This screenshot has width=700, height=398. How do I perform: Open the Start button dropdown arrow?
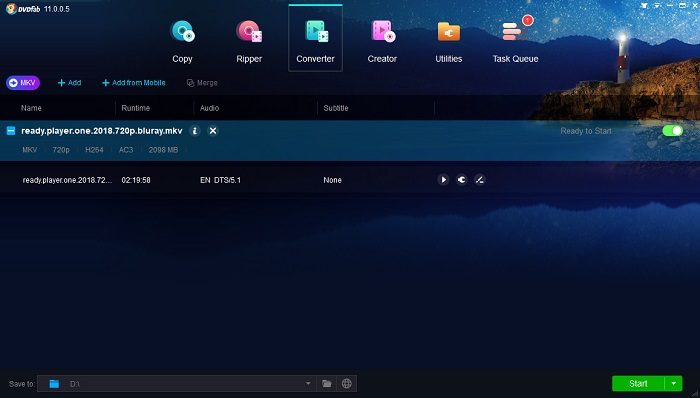point(674,384)
